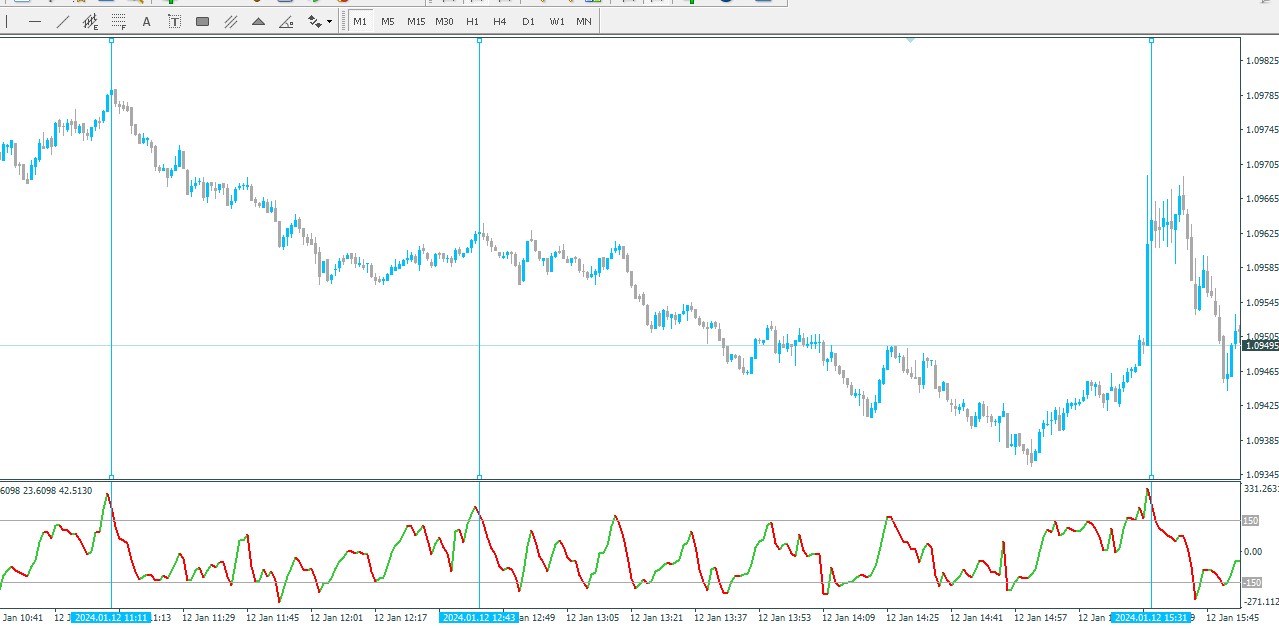Switch chart to M1 timeframe
This screenshot has height=629, width=1279.
click(360, 21)
